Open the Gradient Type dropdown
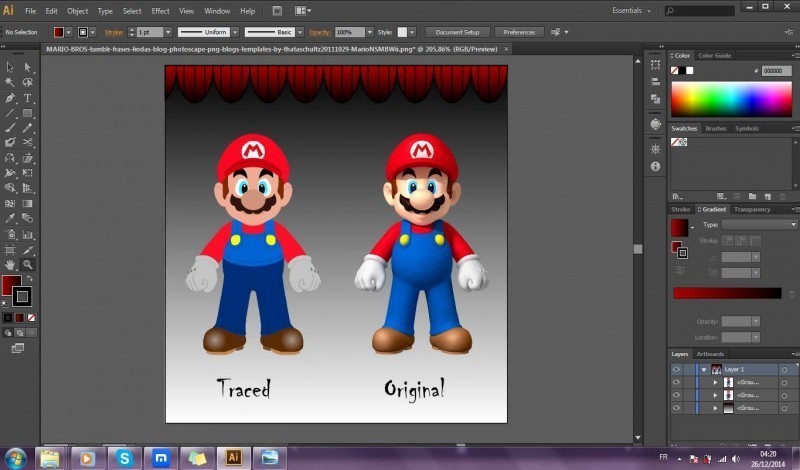The image size is (800, 470). pos(759,225)
